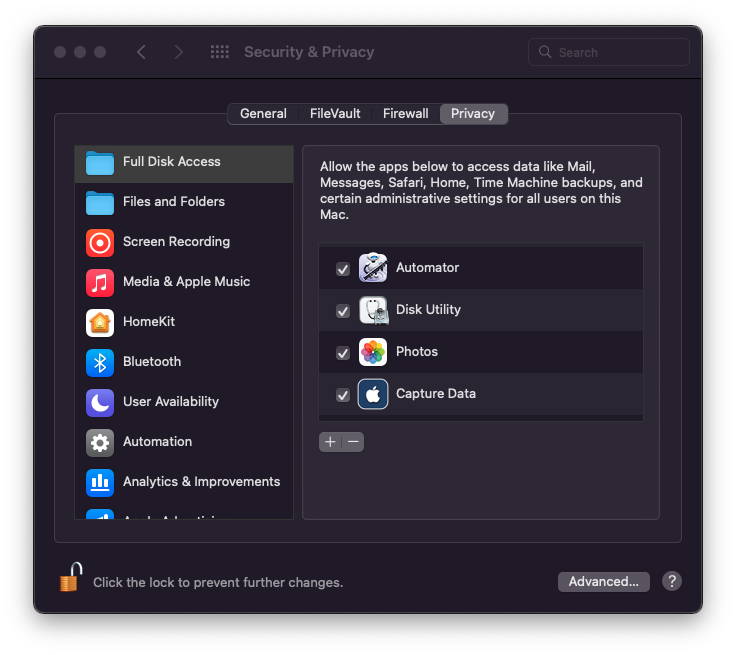
Task: Disable Photos full disk access checkbox
Action: coord(343,353)
